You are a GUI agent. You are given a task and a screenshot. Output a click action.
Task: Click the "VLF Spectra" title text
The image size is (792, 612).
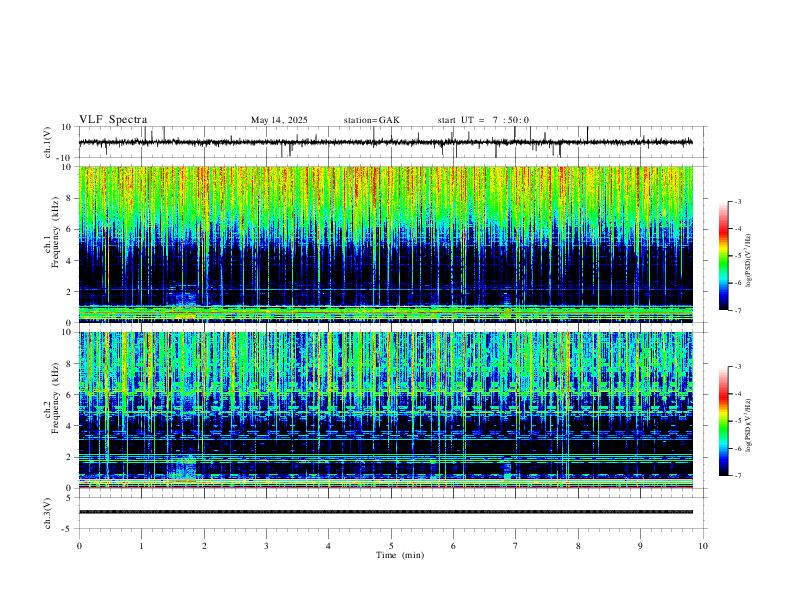[x=113, y=120]
